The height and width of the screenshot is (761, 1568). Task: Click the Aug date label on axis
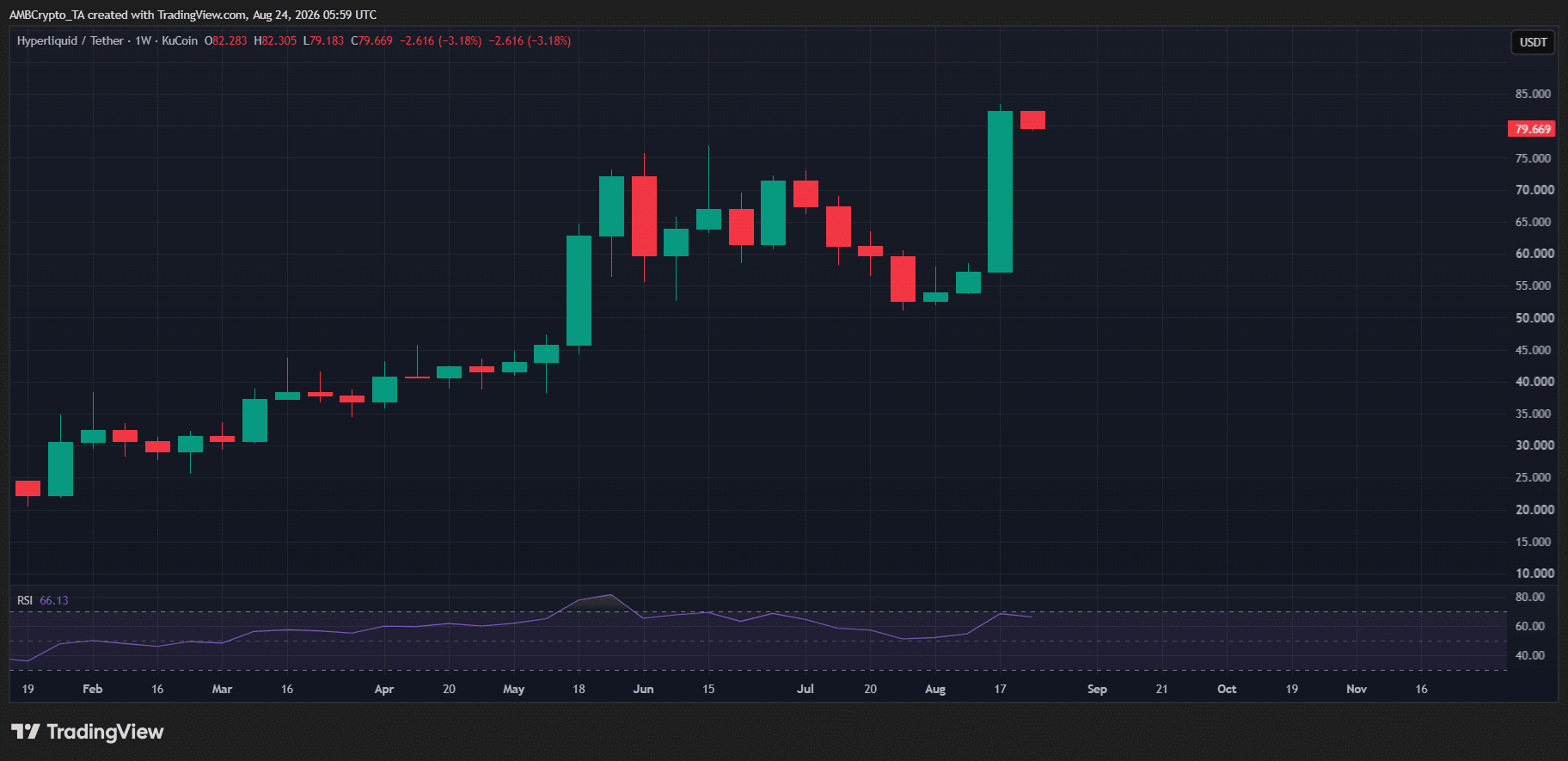click(935, 689)
